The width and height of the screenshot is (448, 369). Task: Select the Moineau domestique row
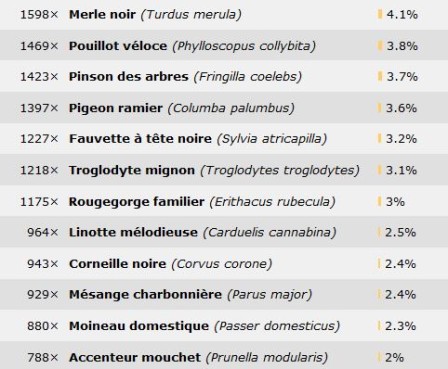coord(224,326)
